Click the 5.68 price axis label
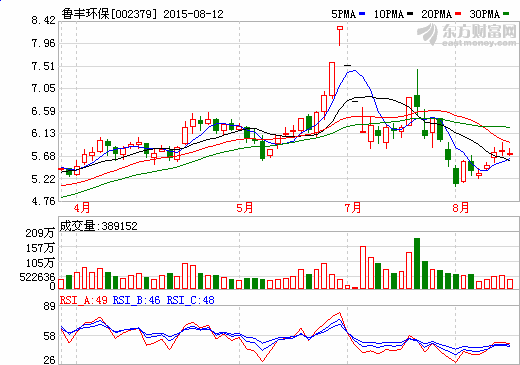 [43, 156]
